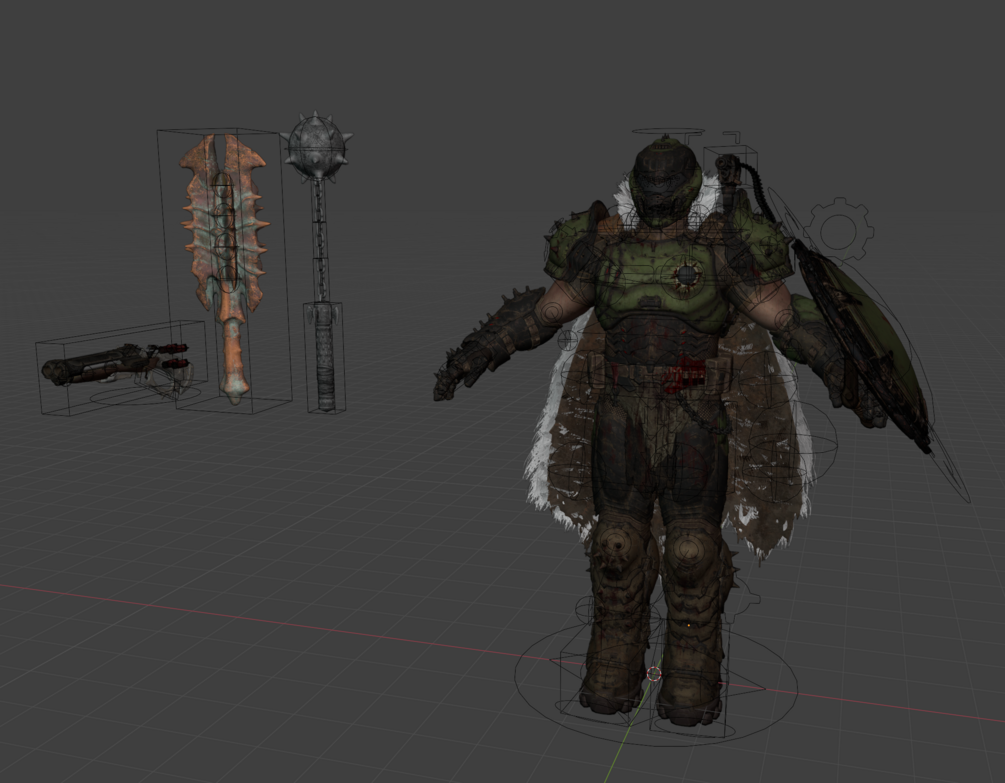Click the round emblem on the chest armor
The image size is (1005, 783).
(686, 275)
